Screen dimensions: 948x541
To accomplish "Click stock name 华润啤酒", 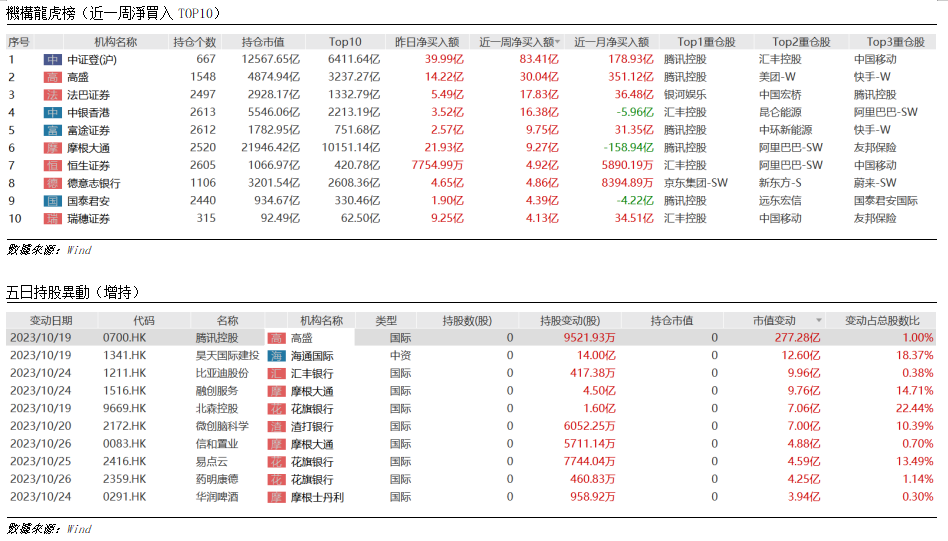I will point(216,497).
